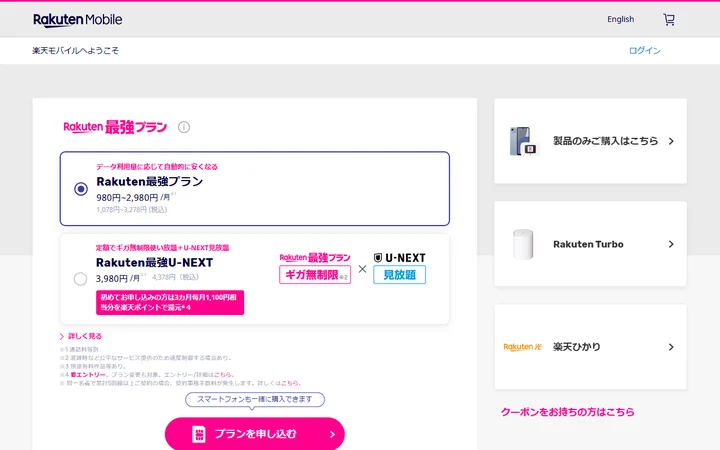Click 製品のみご購入はこちら text
Screen dimensions: 720x450
click(x=605, y=141)
